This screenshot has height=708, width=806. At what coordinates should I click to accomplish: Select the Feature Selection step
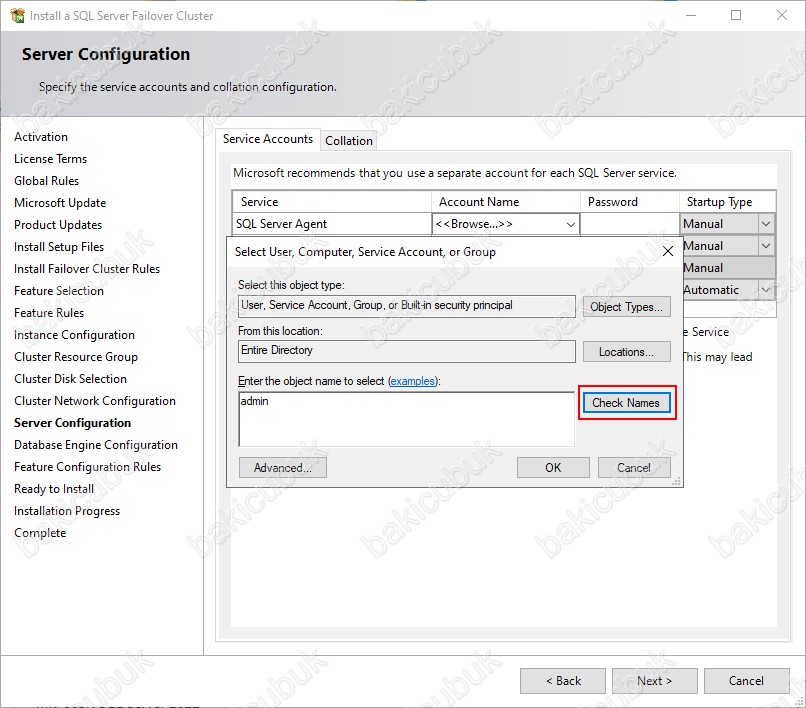[x=59, y=291]
